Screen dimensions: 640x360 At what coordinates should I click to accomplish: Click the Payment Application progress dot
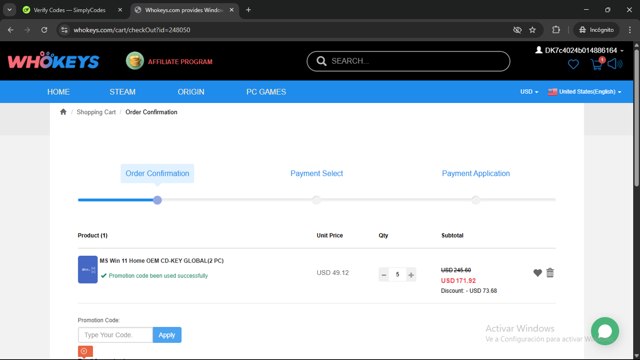pyautogui.click(x=476, y=200)
